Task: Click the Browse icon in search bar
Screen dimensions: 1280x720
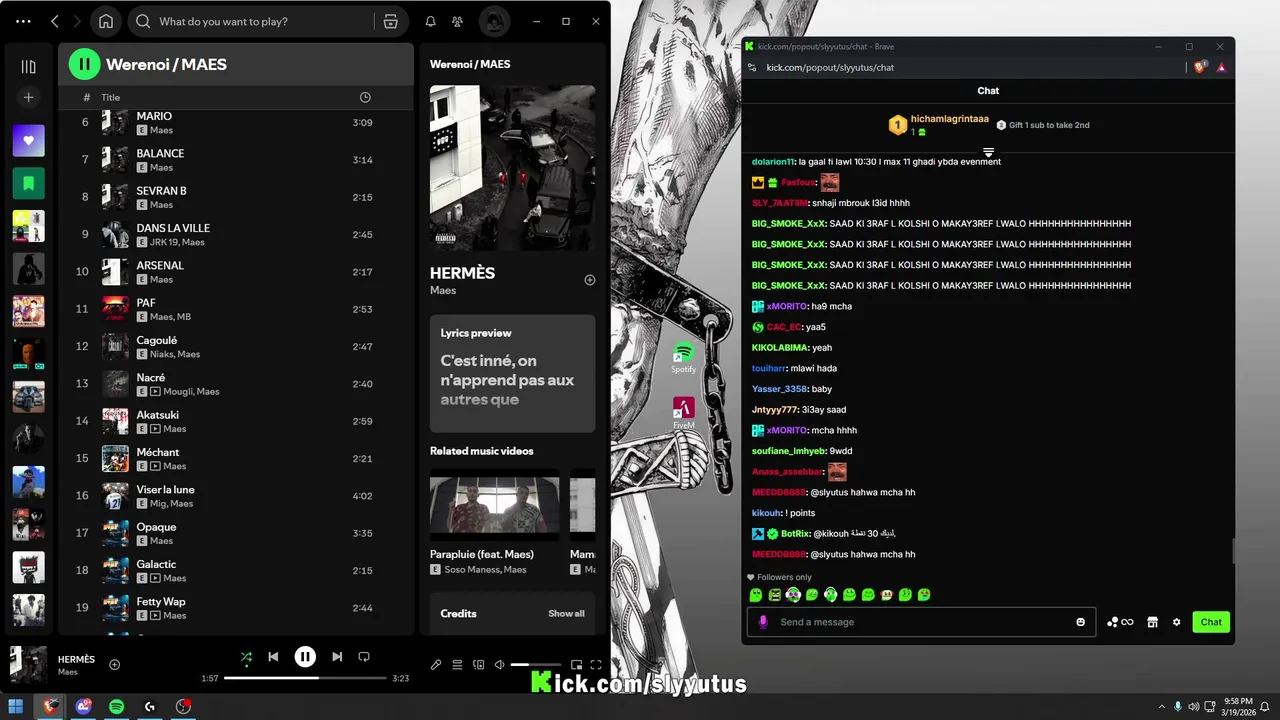Action: tap(391, 21)
